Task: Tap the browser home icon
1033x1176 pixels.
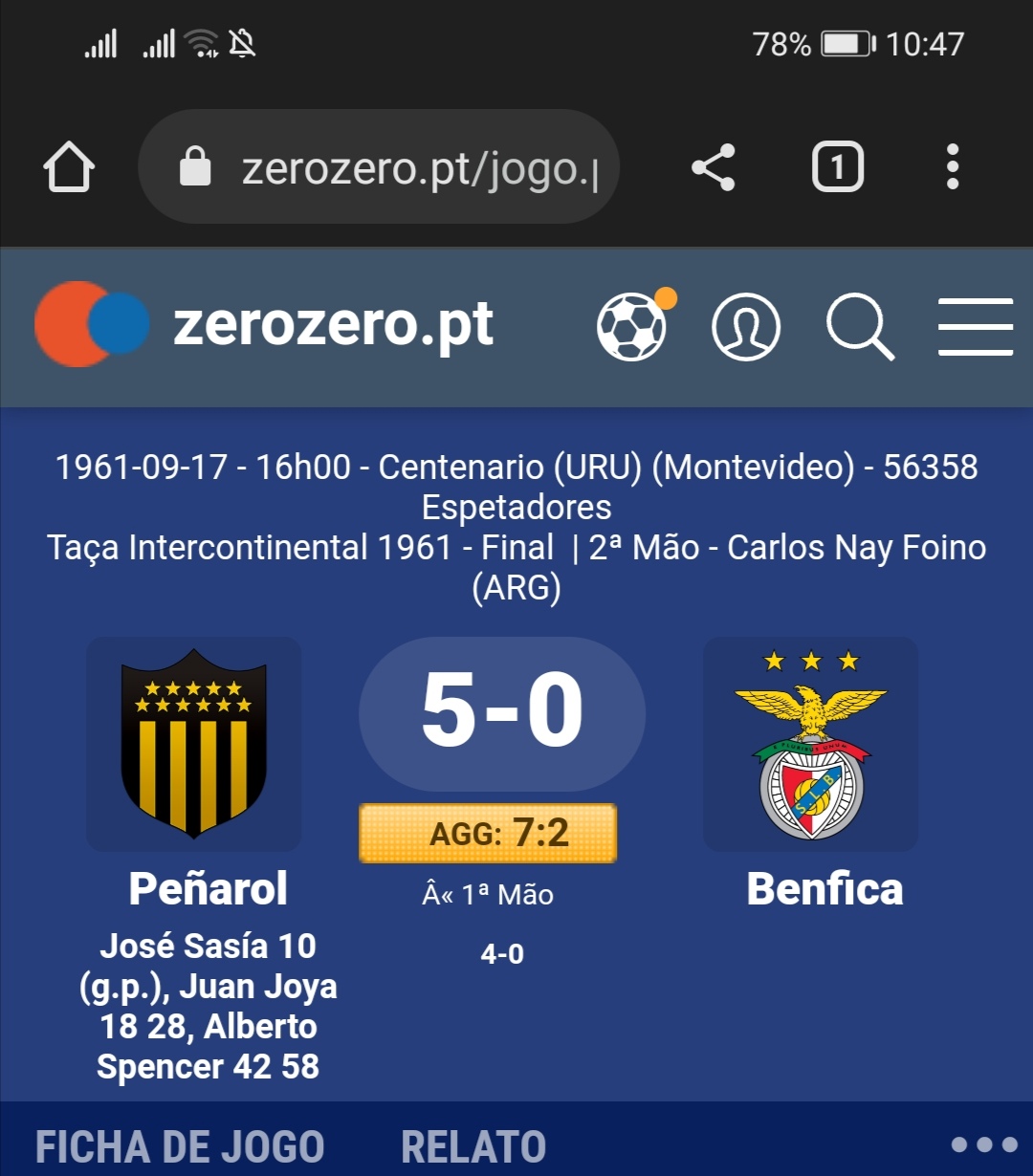Action: 69,167
